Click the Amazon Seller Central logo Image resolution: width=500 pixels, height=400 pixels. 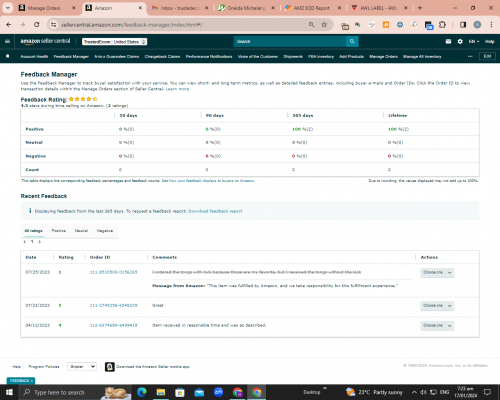tap(45, 41)
